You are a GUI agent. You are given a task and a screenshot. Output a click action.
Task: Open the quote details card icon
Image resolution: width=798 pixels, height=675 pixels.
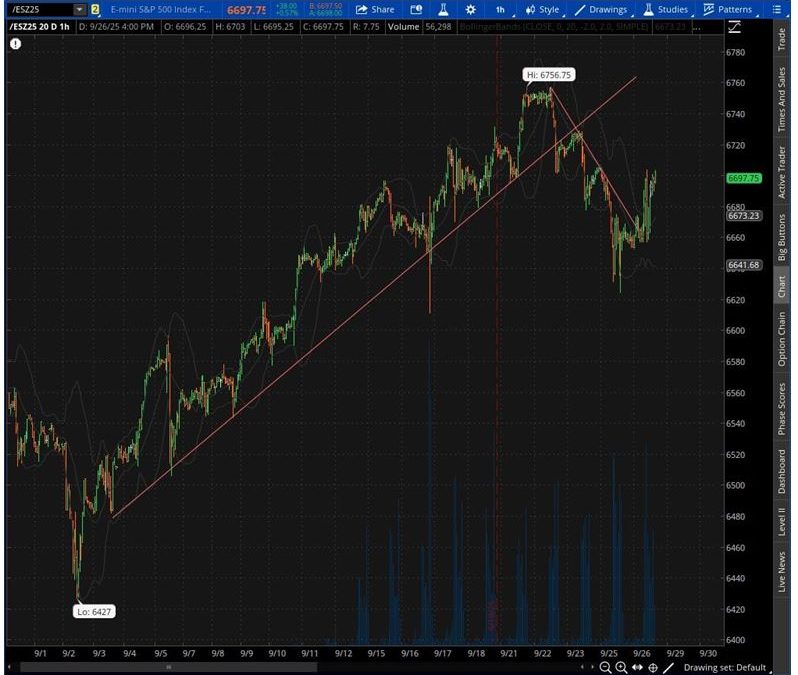(x=416, y=9)
